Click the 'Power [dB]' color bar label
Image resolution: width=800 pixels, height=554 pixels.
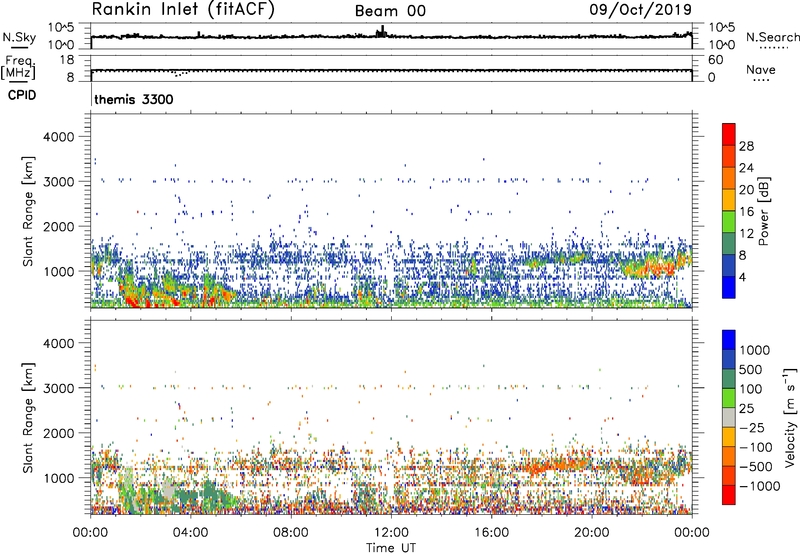pyautogui.click(x=763, y=211)
